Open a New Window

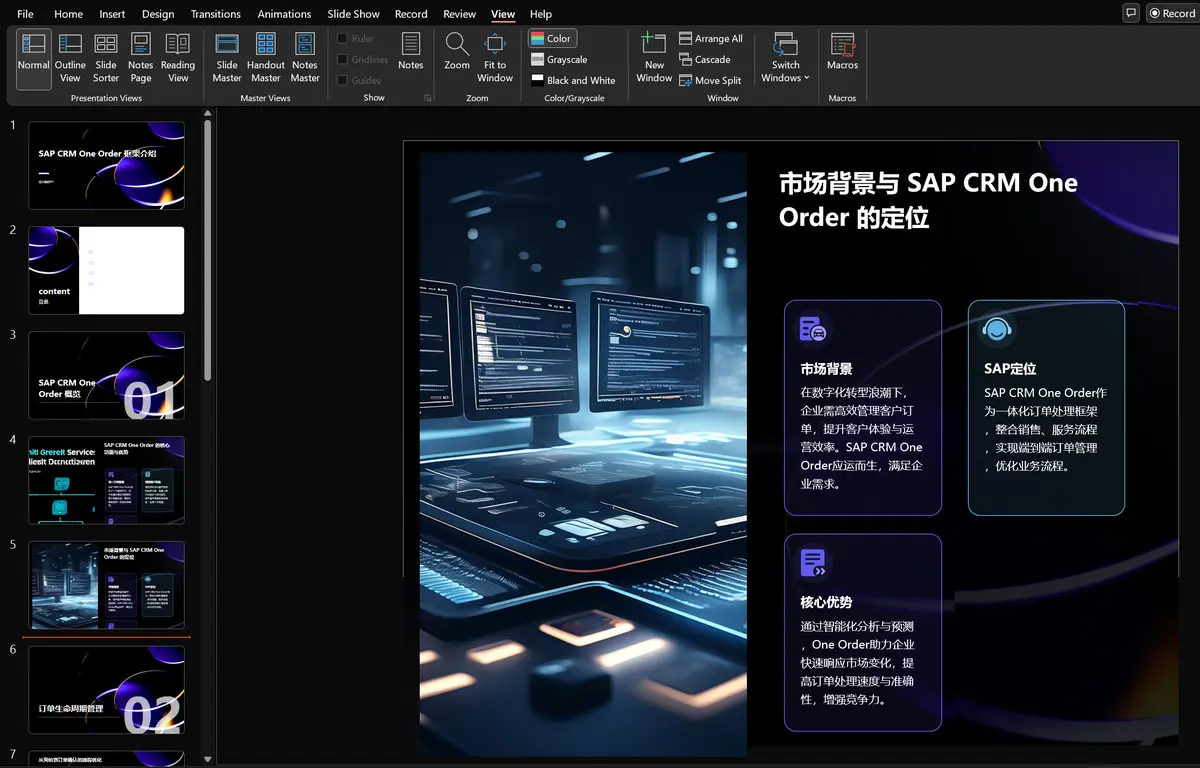pyautogui.click(x=654, y=58)
